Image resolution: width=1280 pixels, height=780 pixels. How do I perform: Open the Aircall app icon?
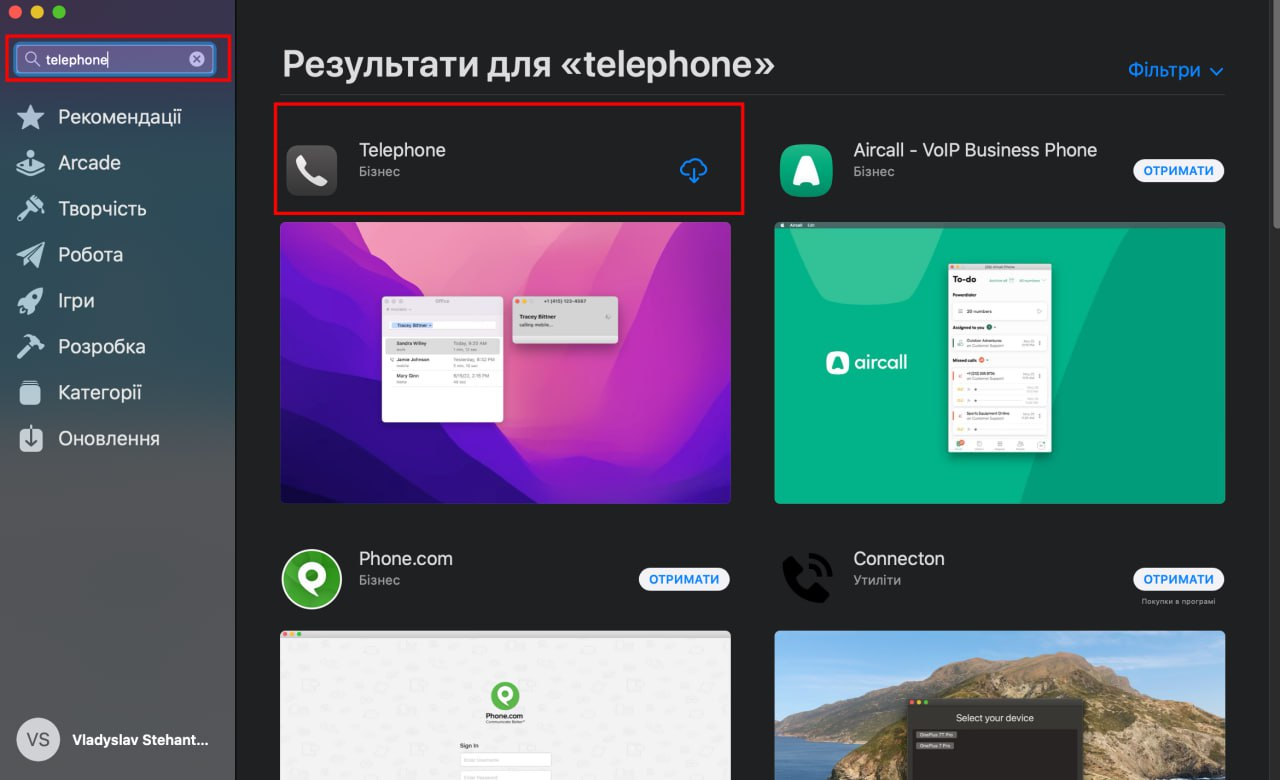(x=806, y=170)
